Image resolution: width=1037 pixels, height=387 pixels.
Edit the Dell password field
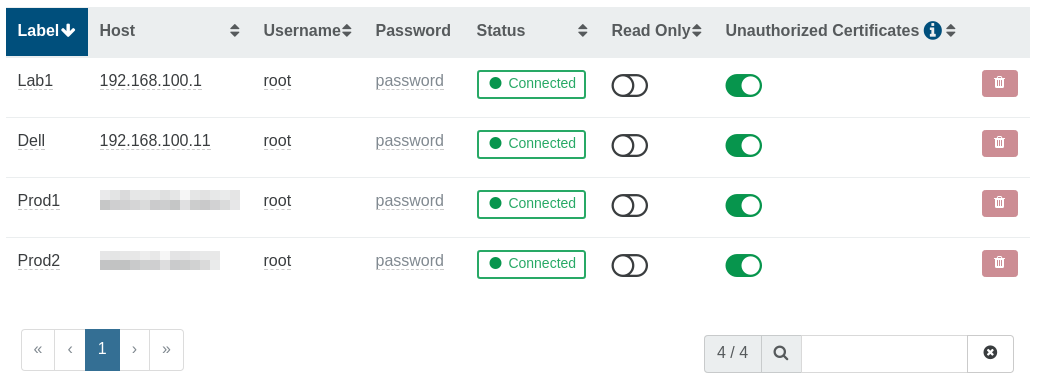click(x=409, y=141)
